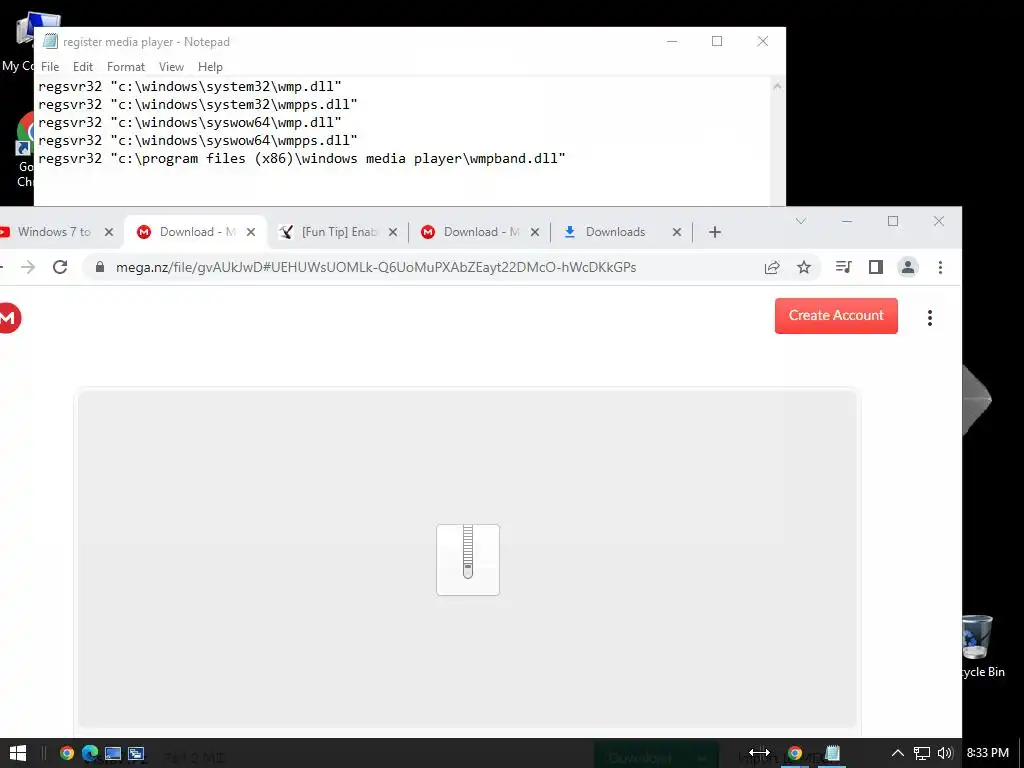Select the Recycle Bin desktop icon

click(982, 646)
